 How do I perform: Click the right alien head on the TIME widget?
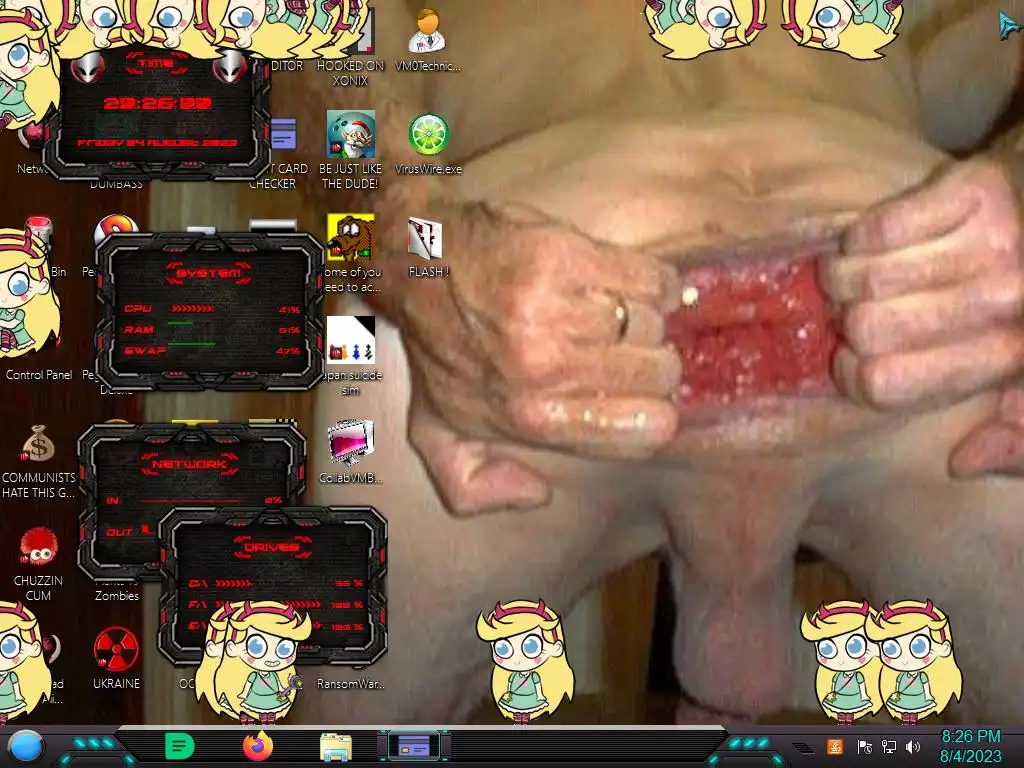tap(230, 67)
